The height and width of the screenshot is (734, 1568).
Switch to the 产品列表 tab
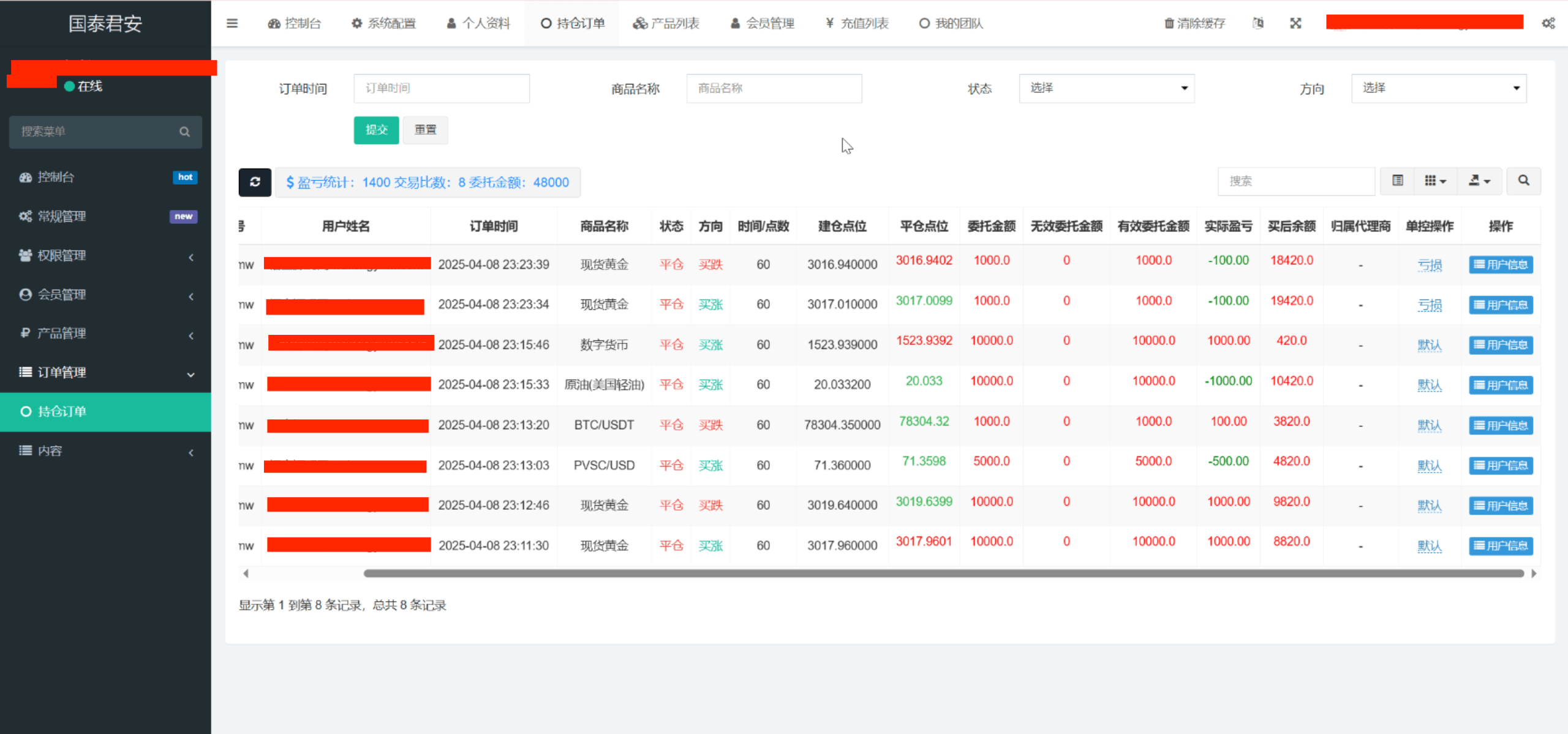tap(666, 23)
